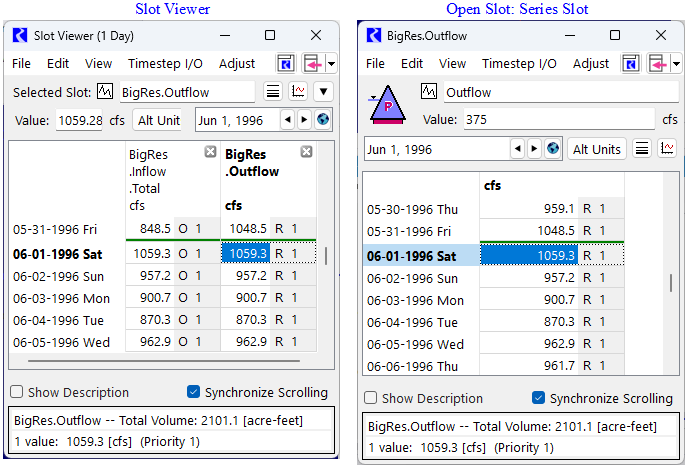Image resolution: width=687 pixels, height=467 pixels.
Task: Open dropdown beside pink arrow icon in BigRes.Outflow window
Action: 677,63
